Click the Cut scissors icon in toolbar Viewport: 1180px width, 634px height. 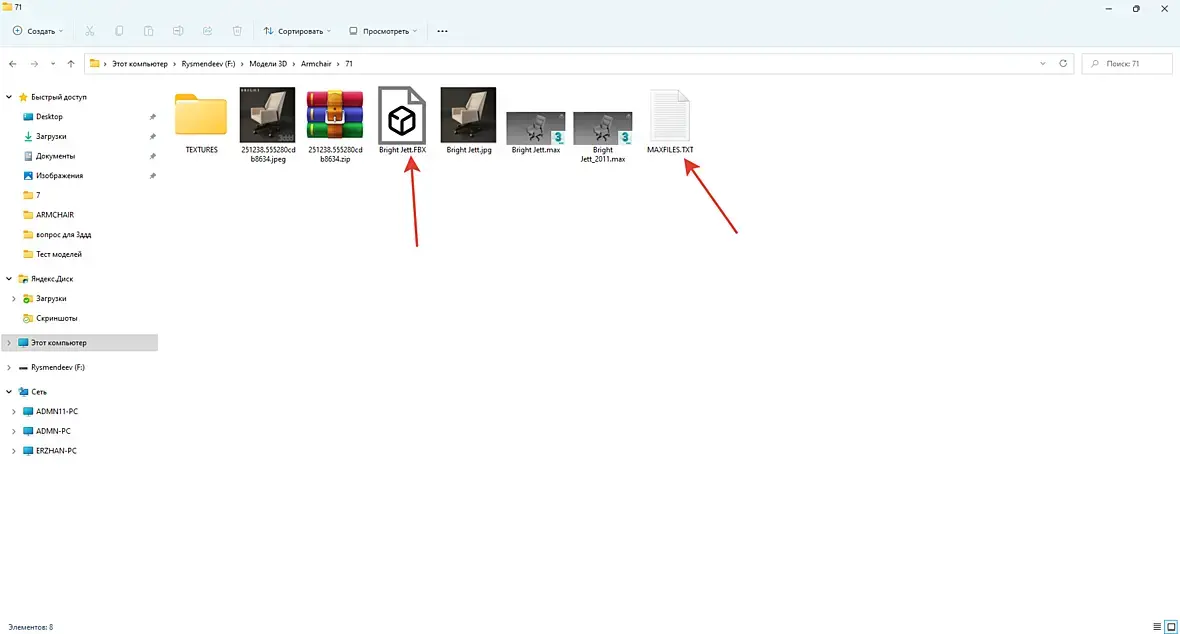90,31
